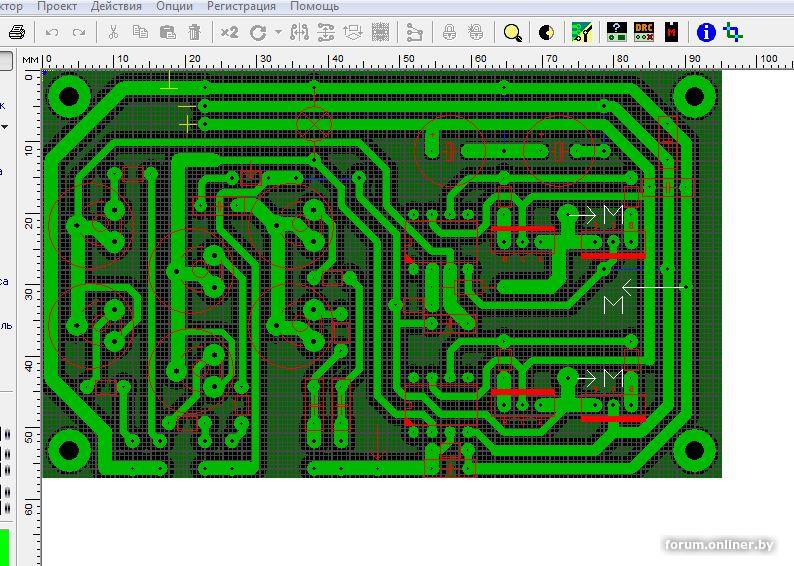Click the green layer color swatch at bottom left

pyautogui.click(x=5, y=547)
